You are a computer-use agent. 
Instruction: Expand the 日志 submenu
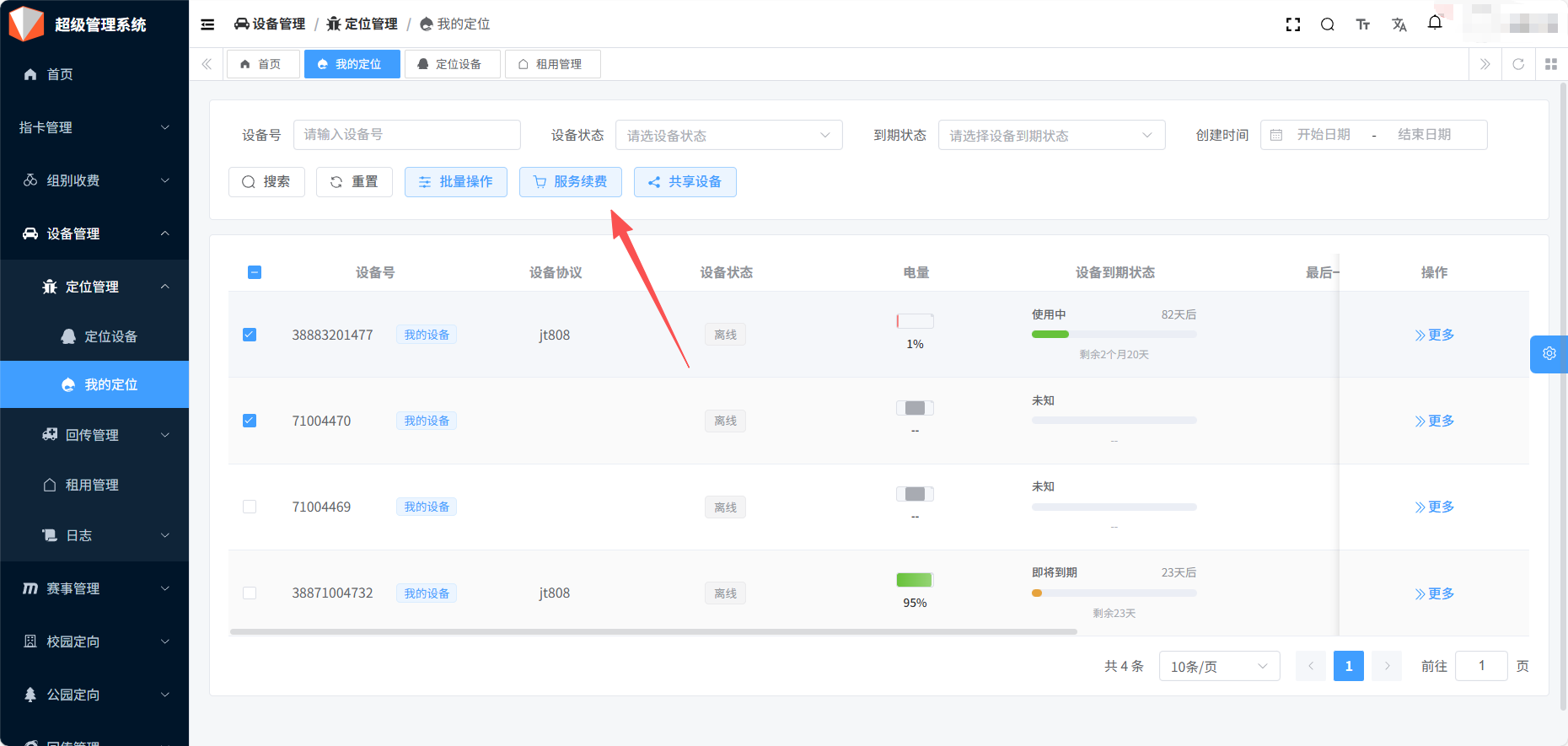click(94, 535)
